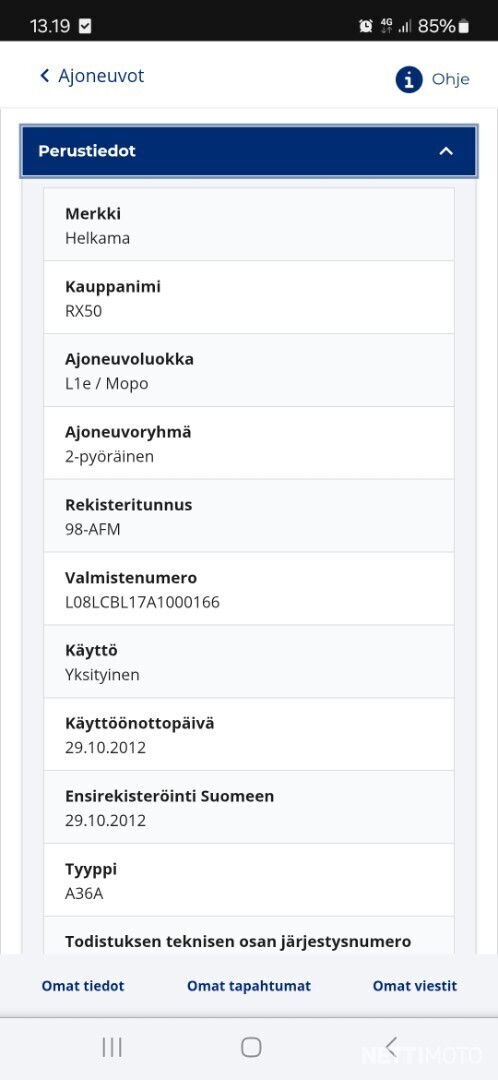Tap the Kauppanimi RX50 row
Image resolution: width=498 pixels, height=1080 pixels.
coord(249,298)
